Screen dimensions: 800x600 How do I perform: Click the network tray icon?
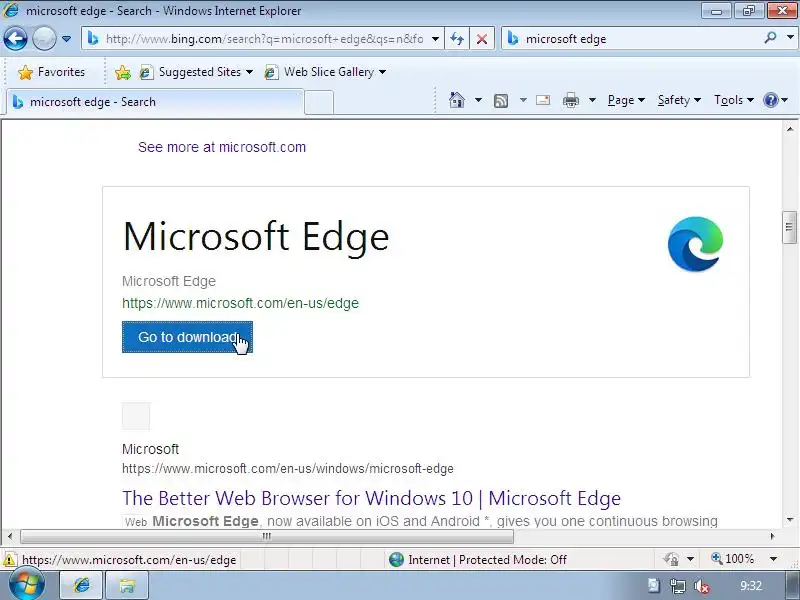(x=678, y=586)
